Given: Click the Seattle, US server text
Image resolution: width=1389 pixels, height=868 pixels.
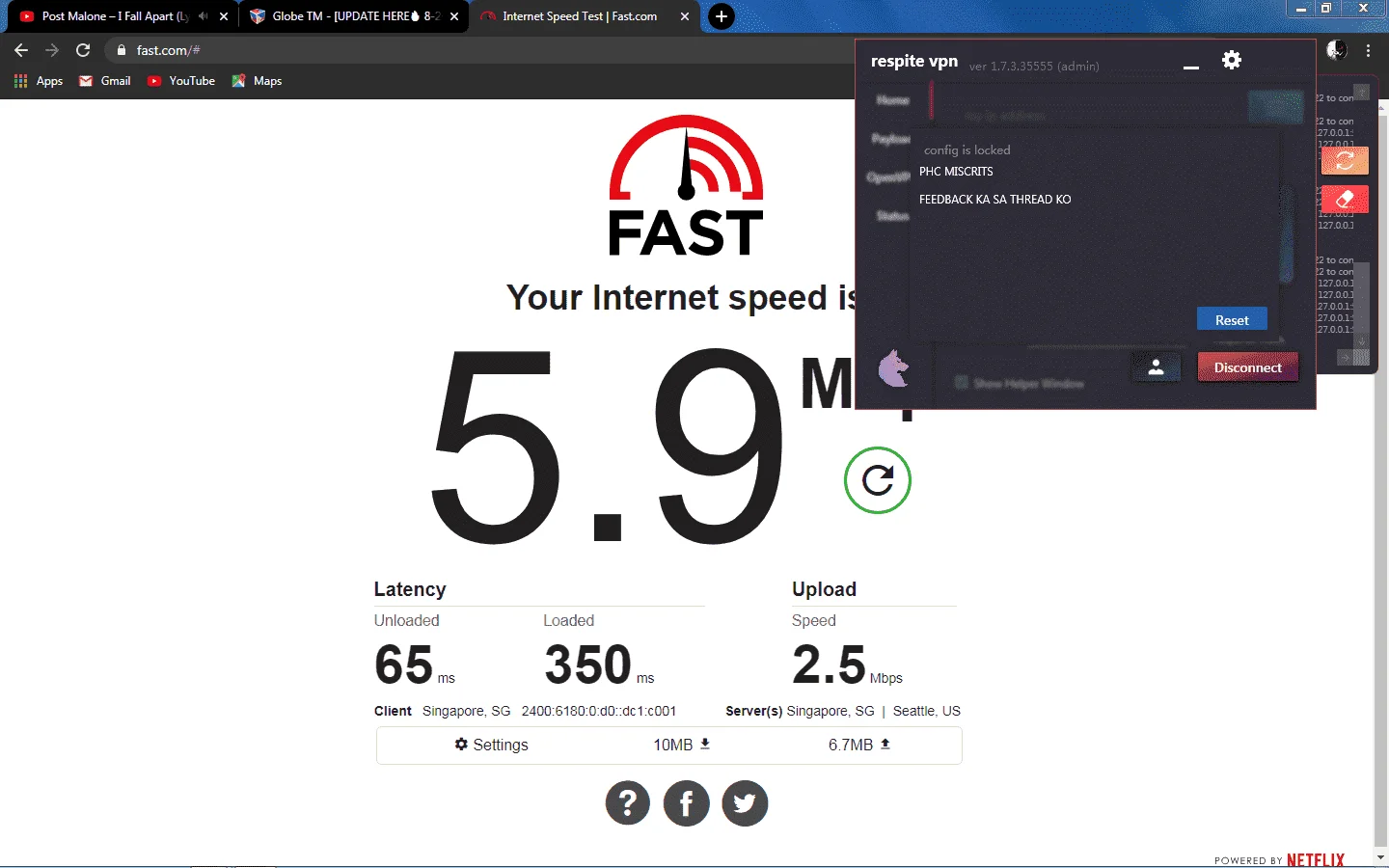Looking at the screenshot, I should 926,711.
